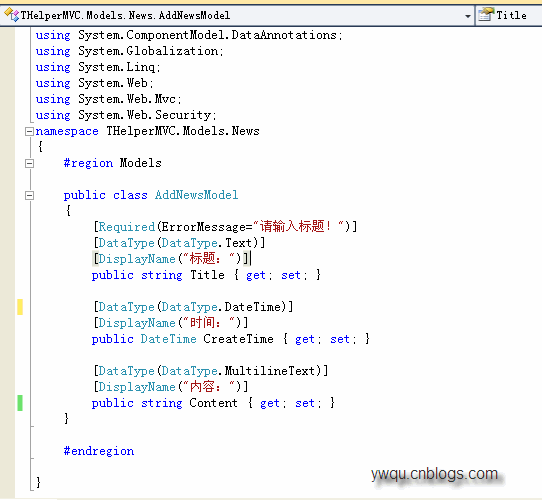Click the line using System.Web.Security
The width and height of the screenshot is (542, 500).
pos(126,115)
